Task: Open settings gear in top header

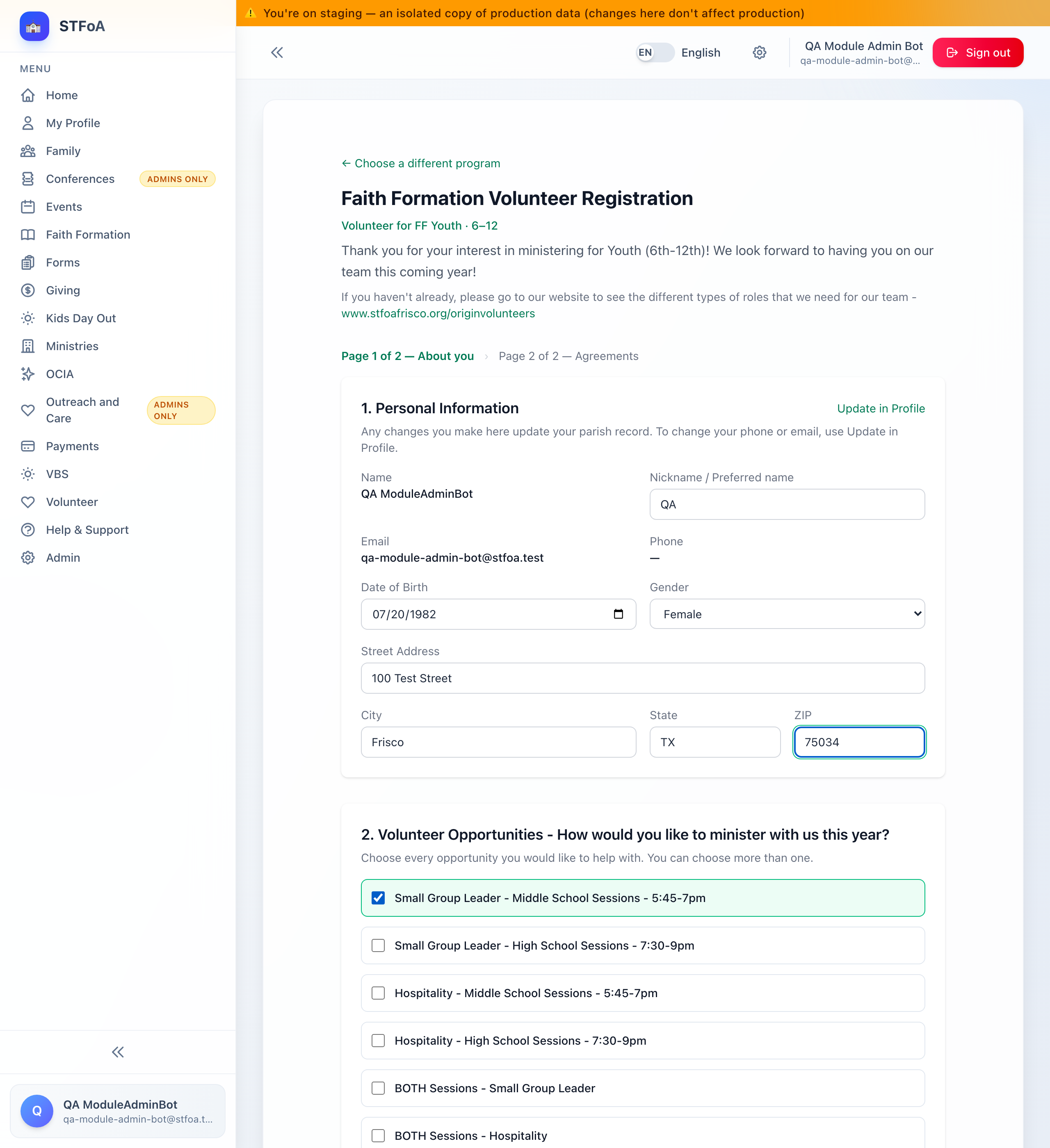Action: pyautogui.click(x=760, y=52)
